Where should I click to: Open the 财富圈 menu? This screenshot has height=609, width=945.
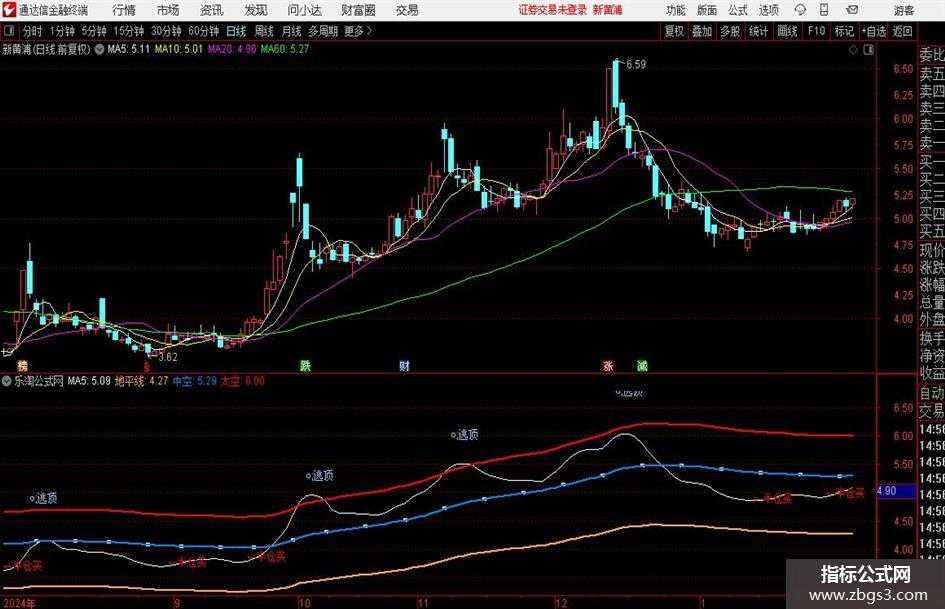(x=359, y=10)
